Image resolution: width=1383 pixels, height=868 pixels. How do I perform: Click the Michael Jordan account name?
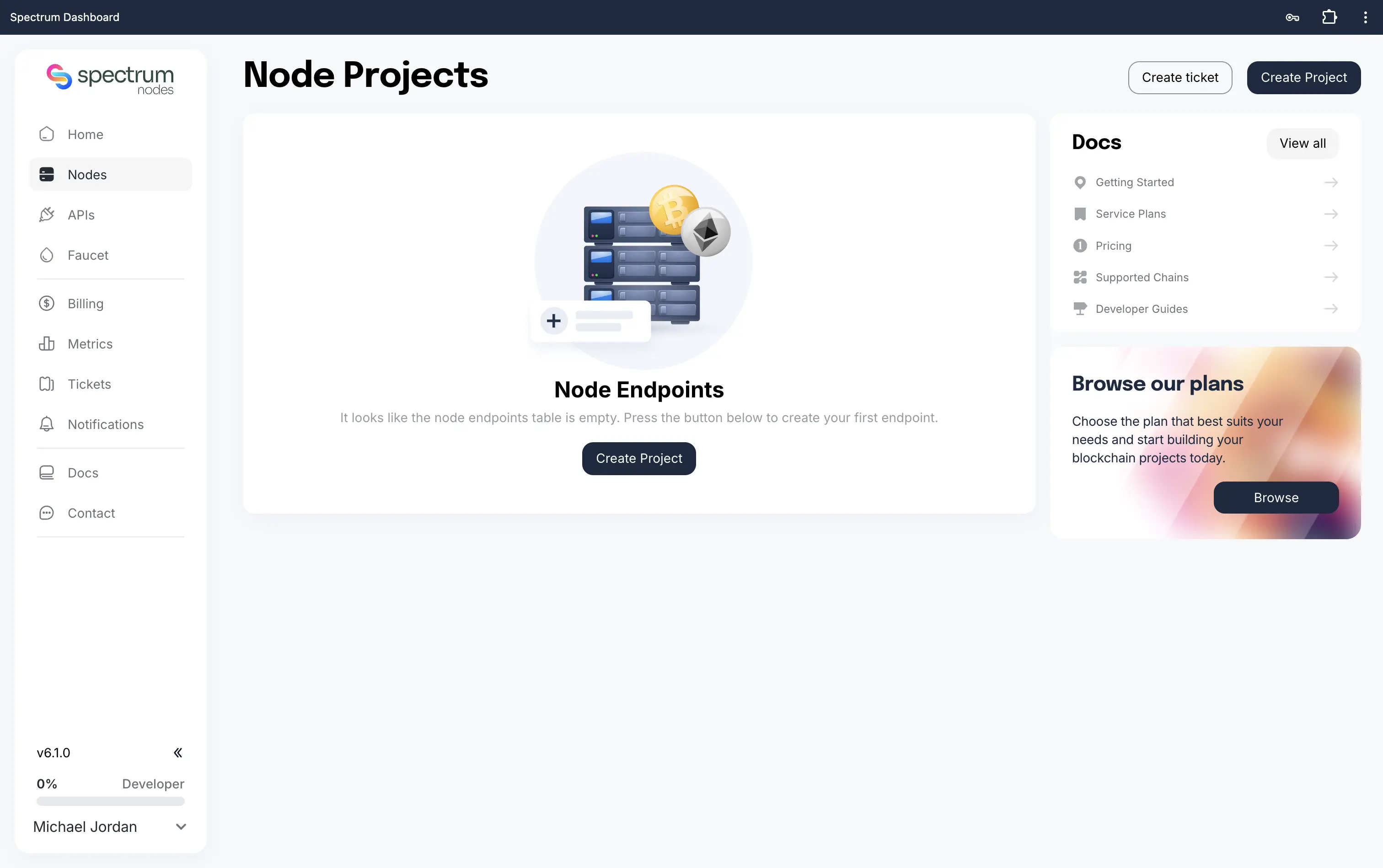point(85,827)
